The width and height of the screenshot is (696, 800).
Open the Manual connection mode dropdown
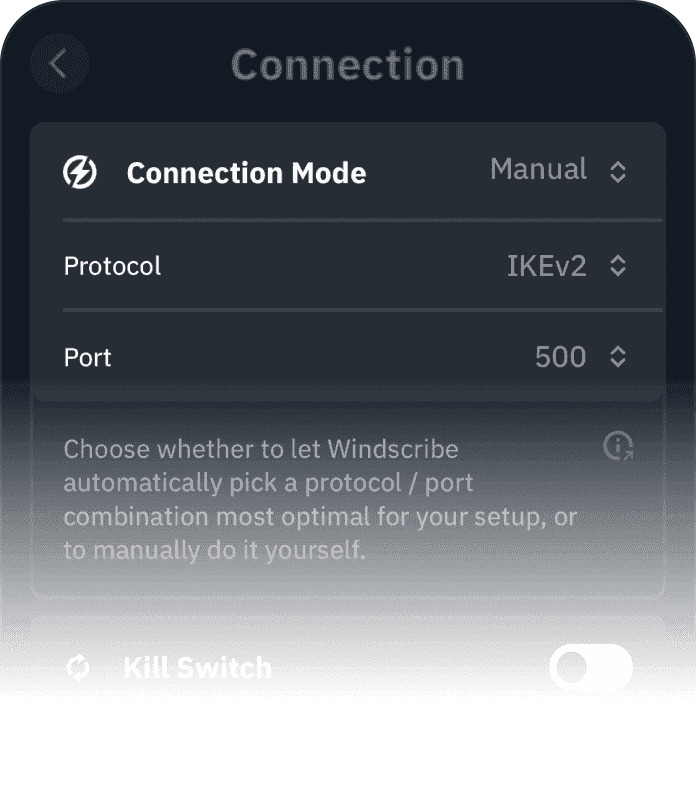coord(538,170)
